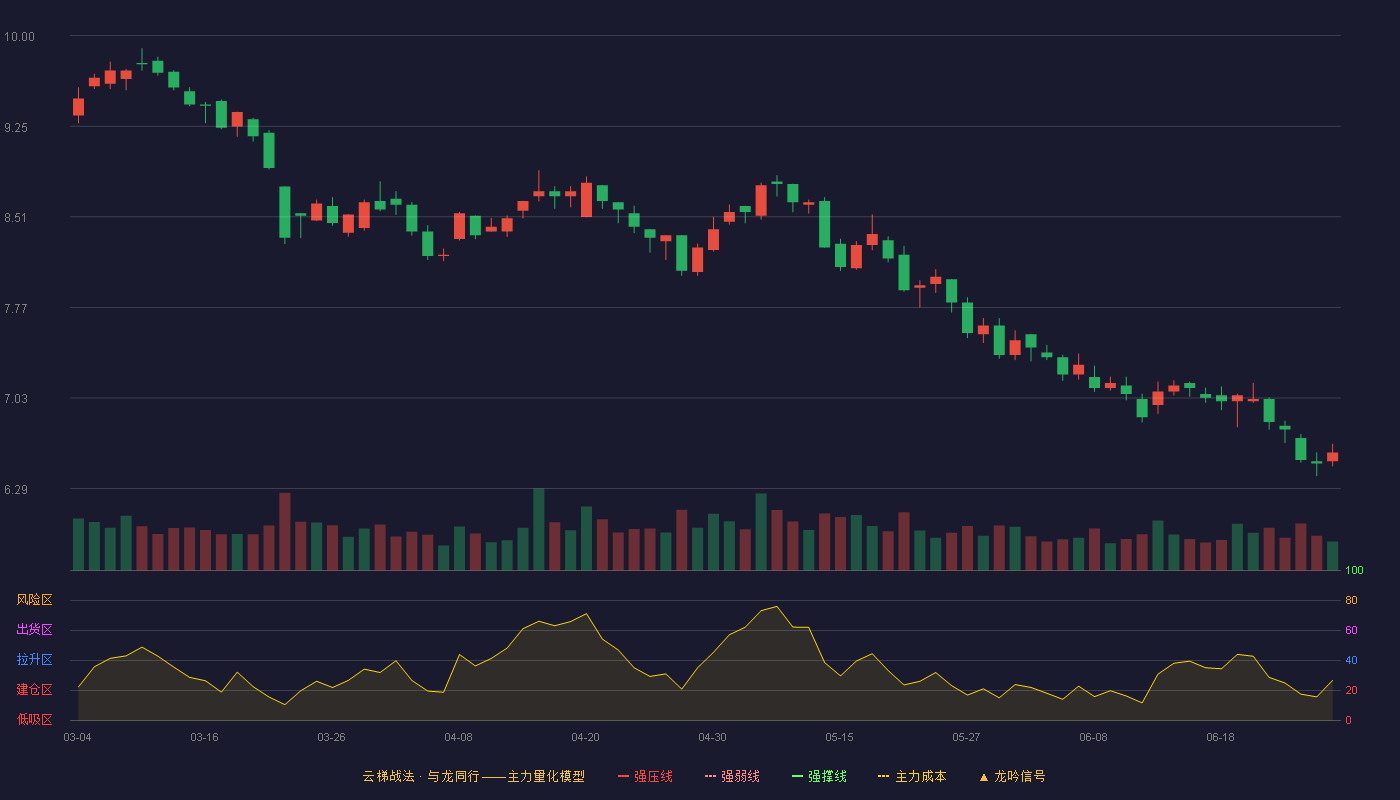
Task: Toggle the 强压线 red legend marker
Action: (x=645, y=776)
